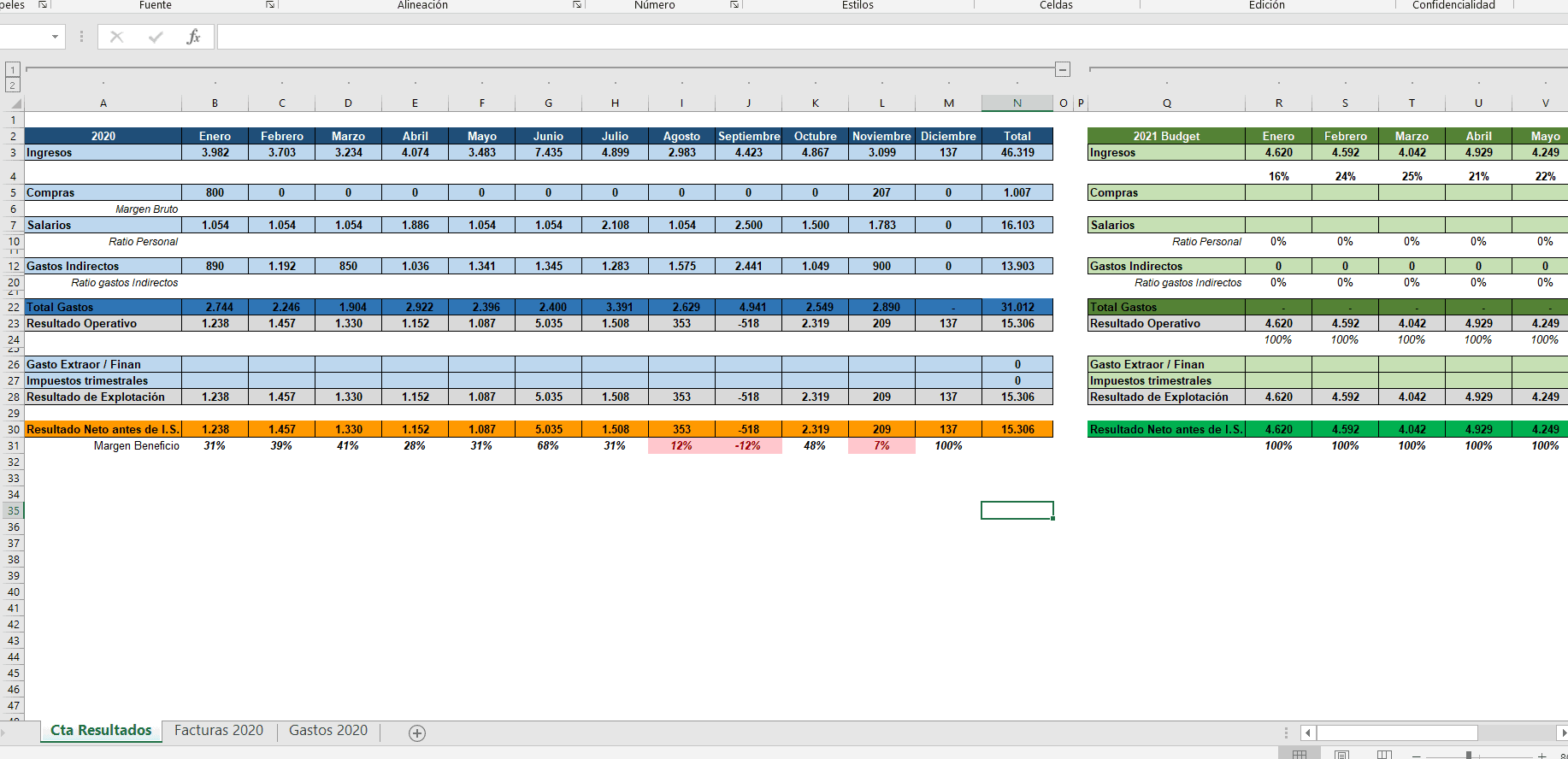Image resolution: width=1568 pixels, height=759 pixels.
Task: Select column Q header
Action: pos(1166,103)
